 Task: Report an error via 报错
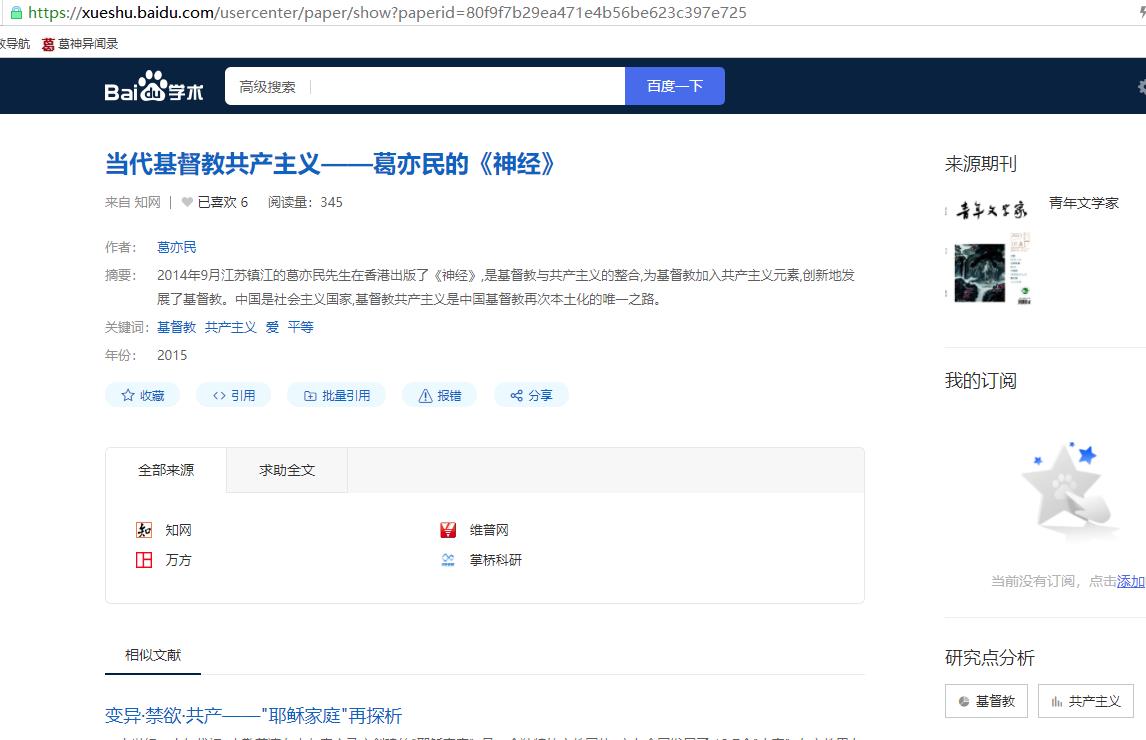pos(439,395)
